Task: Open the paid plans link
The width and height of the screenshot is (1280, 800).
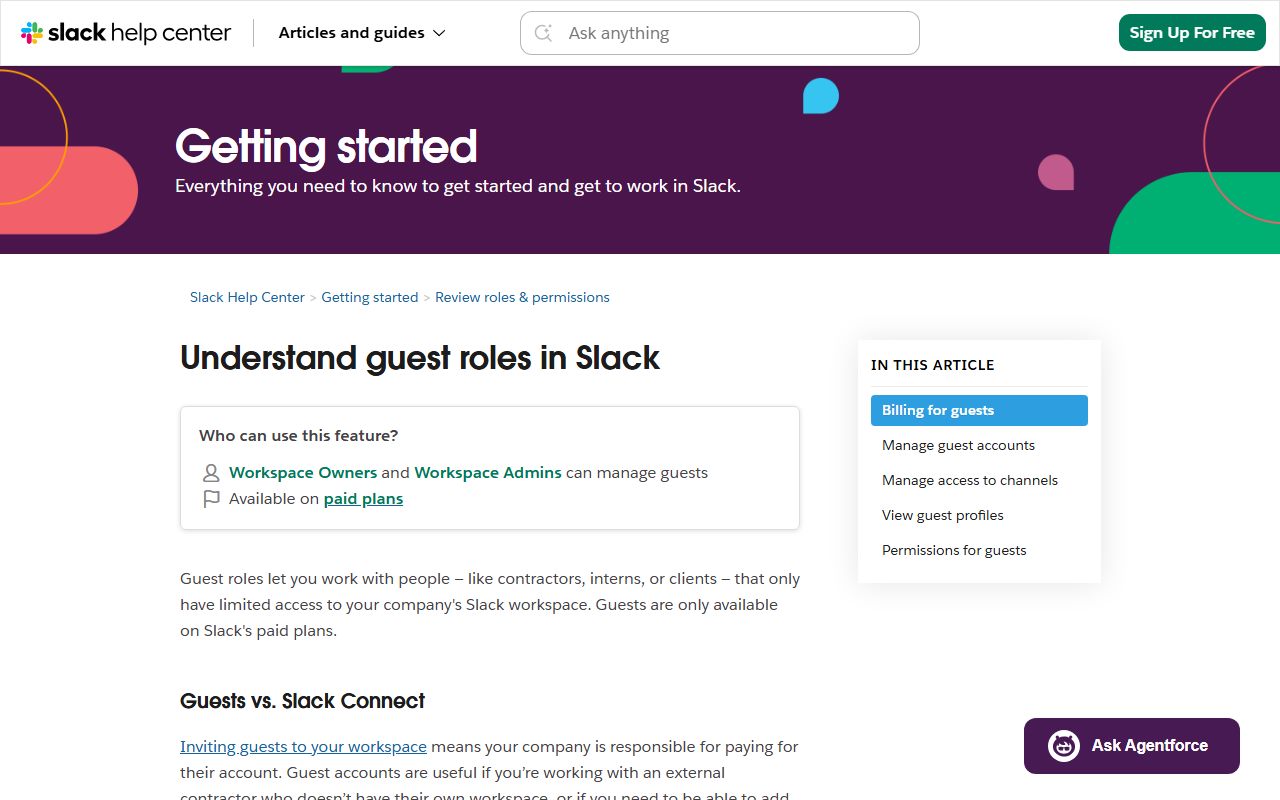Action: point(363,499)
